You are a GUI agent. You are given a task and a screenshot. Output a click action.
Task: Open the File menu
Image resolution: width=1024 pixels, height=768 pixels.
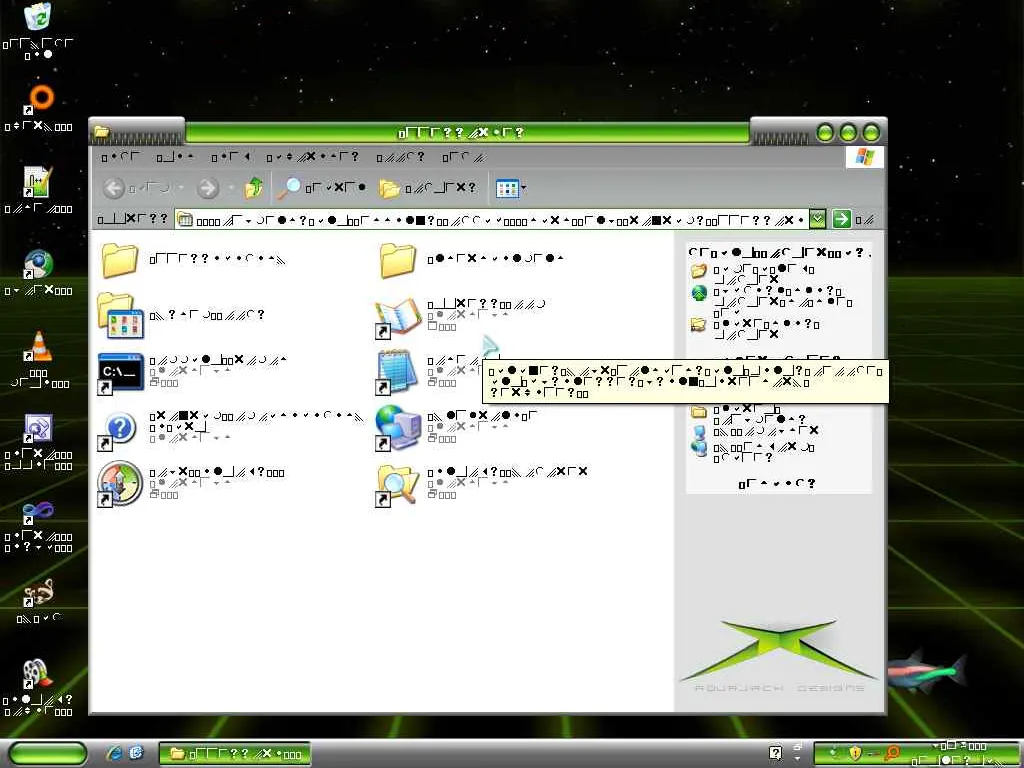[121, 157]
